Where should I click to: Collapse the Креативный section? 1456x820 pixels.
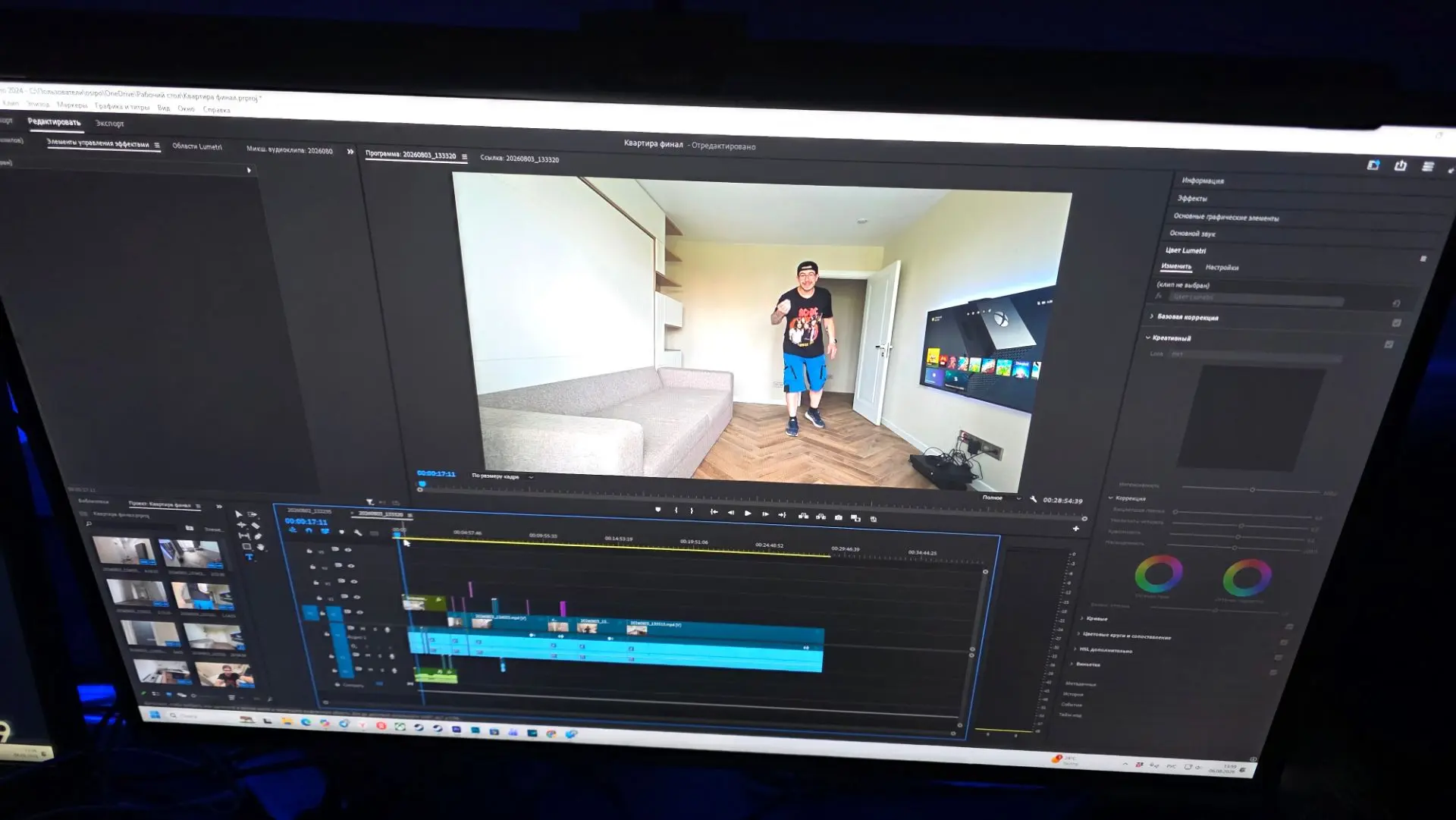[x=1147, y=337]
